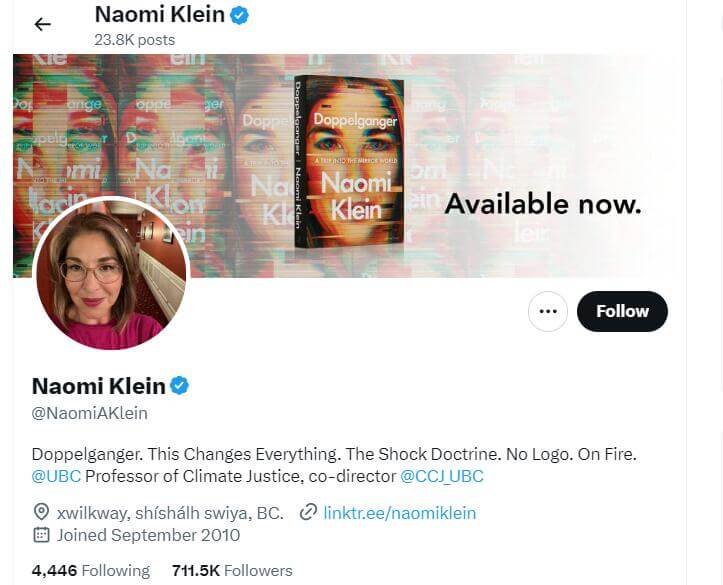The width and height of the screenshot is (723, 585).
Task: Open the Doppelganger banner header image
Action: tap(349, 166)
